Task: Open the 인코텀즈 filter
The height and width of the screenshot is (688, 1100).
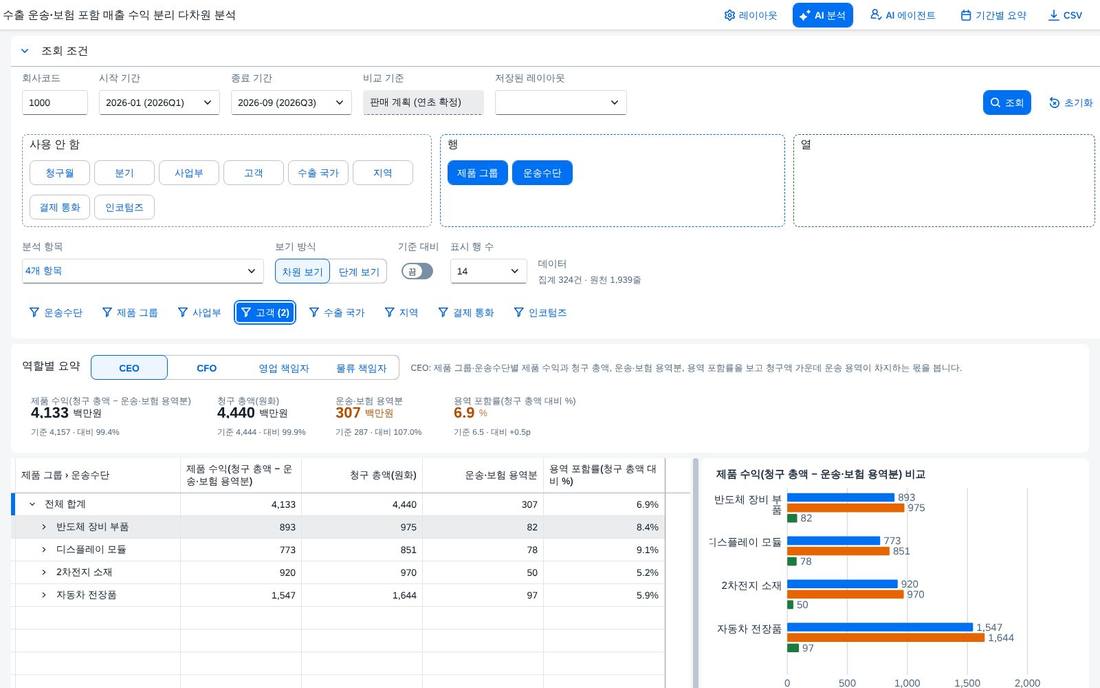Action: (540, 312)
